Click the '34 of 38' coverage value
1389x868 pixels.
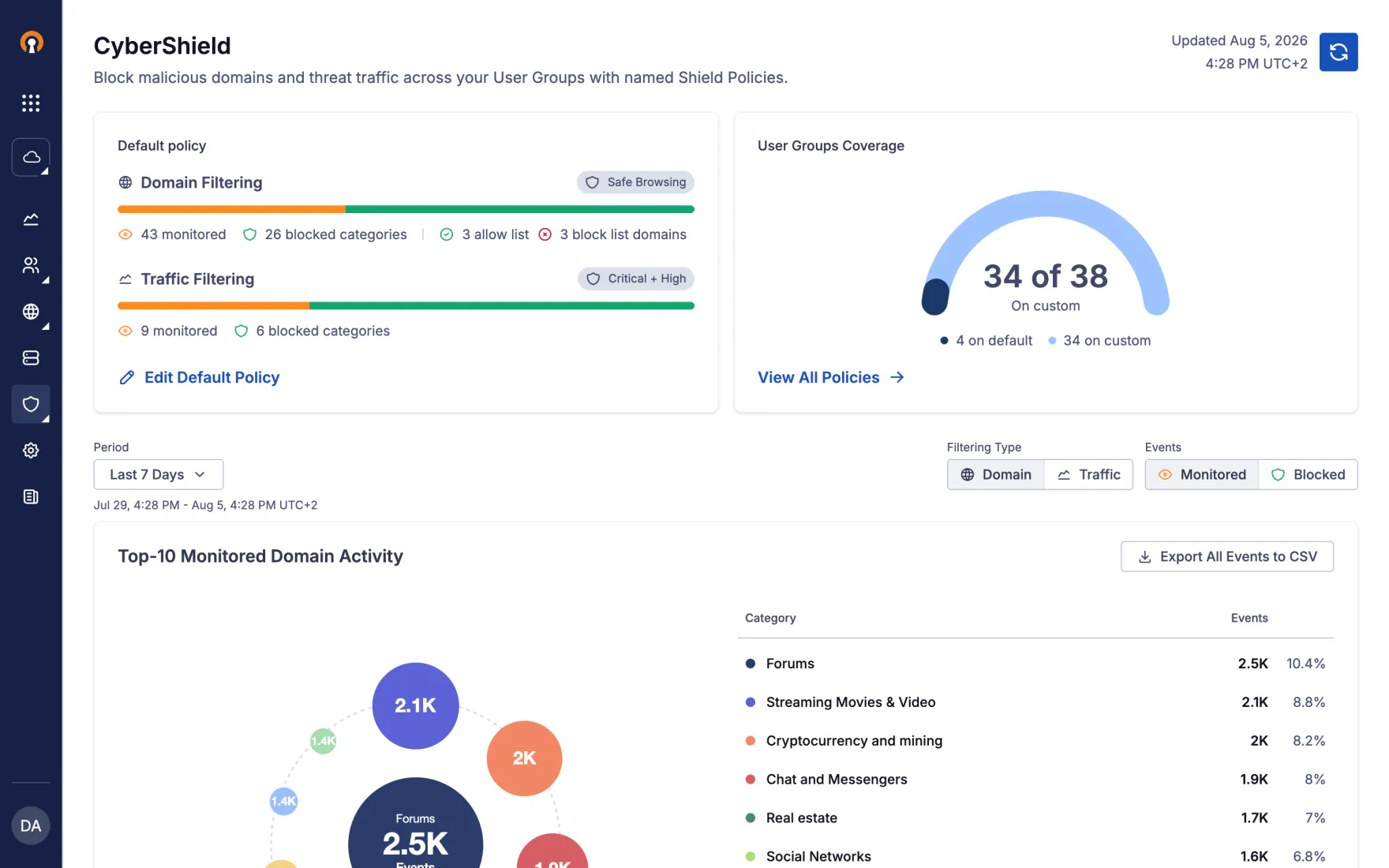pyautogui.click(x=1046, y=276)
